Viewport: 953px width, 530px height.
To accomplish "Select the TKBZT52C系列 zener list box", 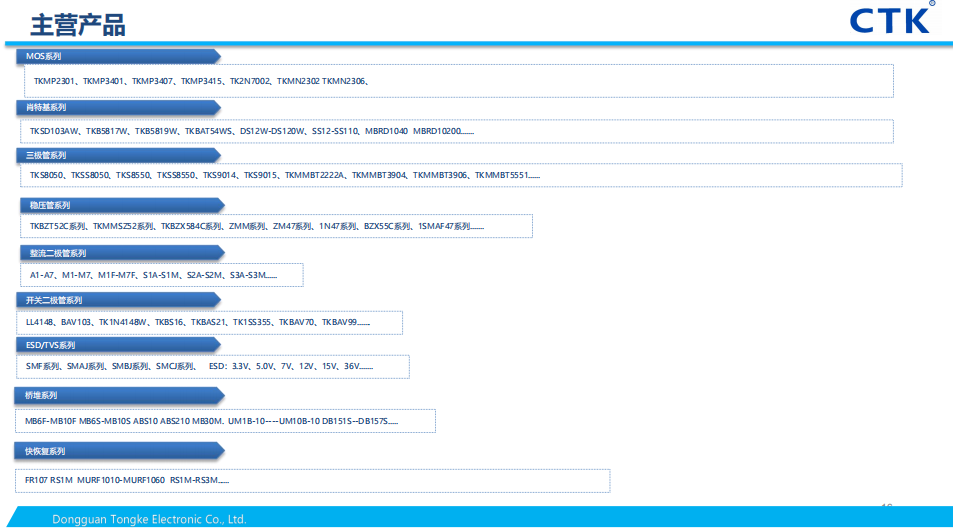I will [276, 226].
